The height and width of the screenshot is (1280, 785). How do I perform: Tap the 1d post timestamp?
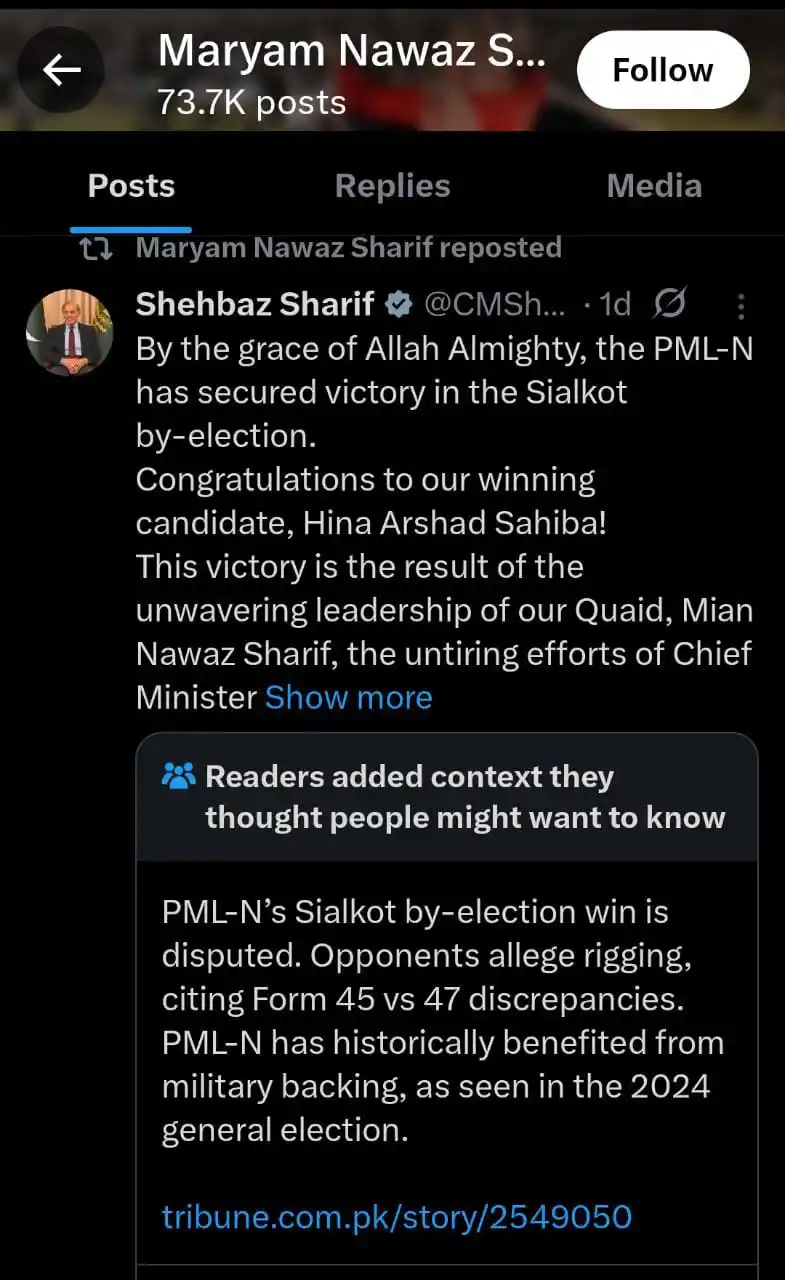coord(615,304)
